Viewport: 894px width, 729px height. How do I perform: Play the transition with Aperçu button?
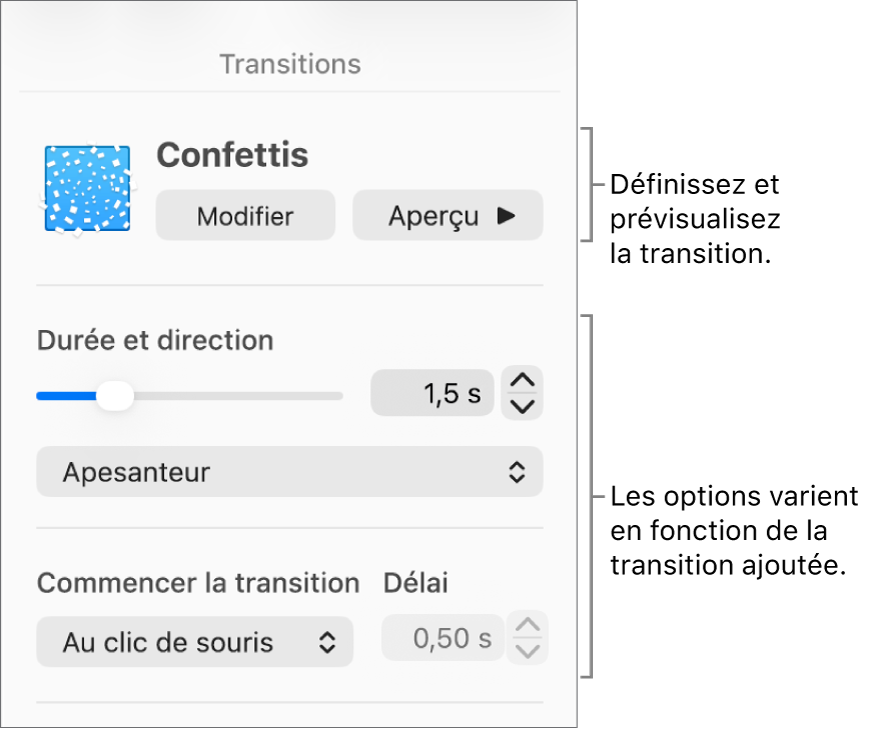pos(447,216)
